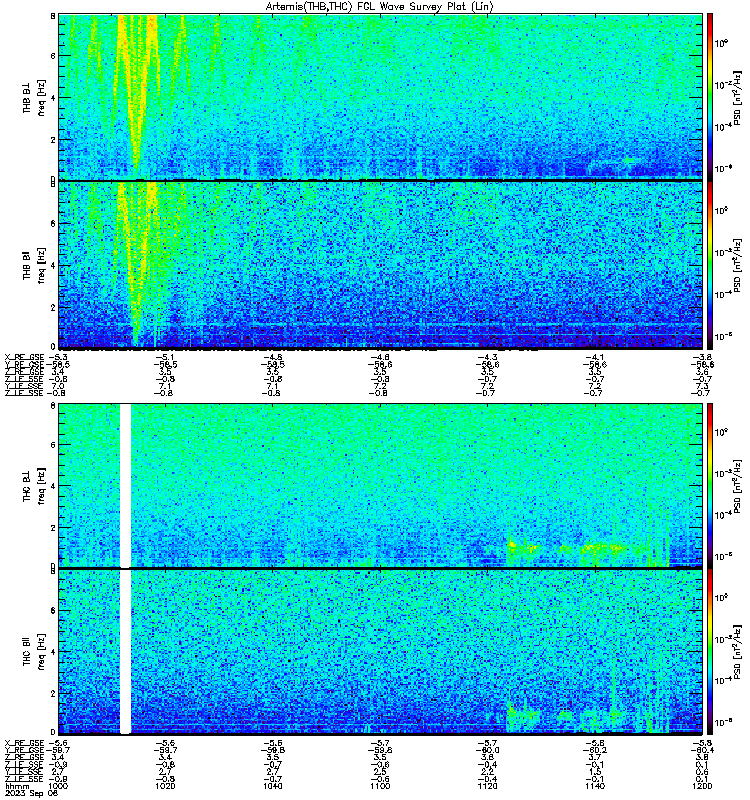Click the THB X position value '-3.8'
The width and height of the screenshot is (750, 800).
tap(703, 357)
